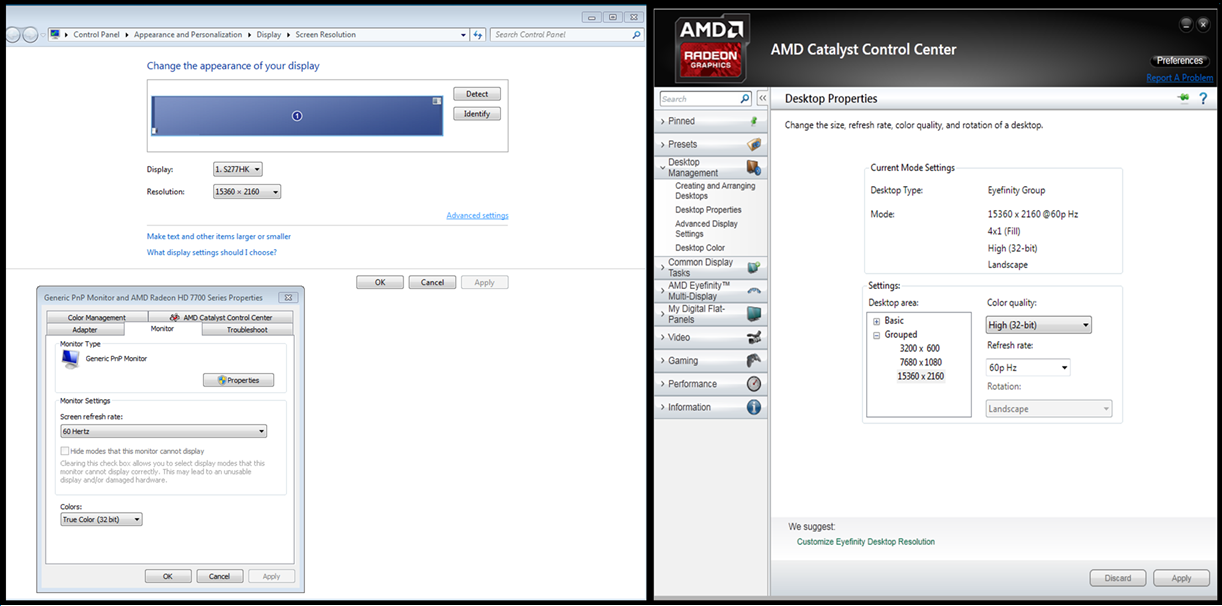Open Desktop Color in the sidebar
The width and height of the screenshot is (1222, 606).
click(x=700, y=248)
